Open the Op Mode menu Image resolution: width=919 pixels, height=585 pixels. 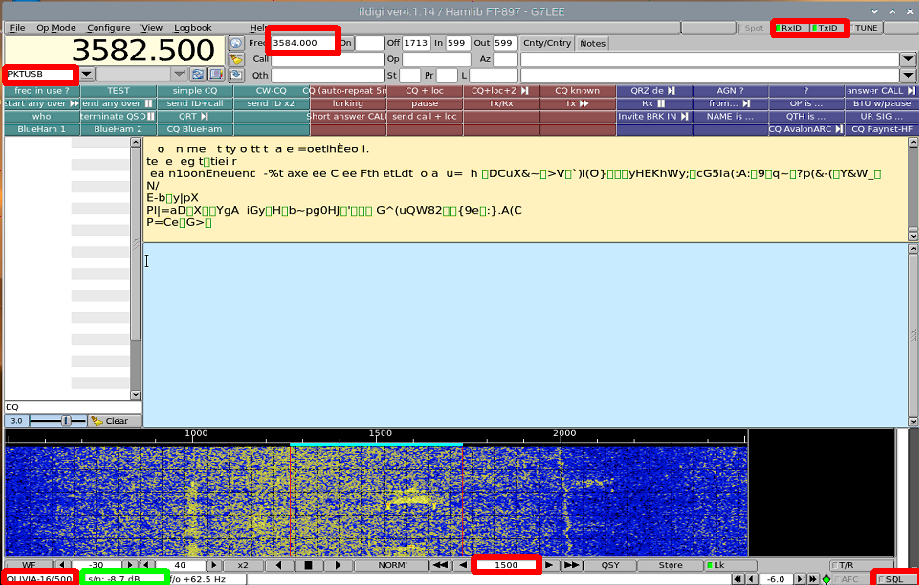point(56,28)
